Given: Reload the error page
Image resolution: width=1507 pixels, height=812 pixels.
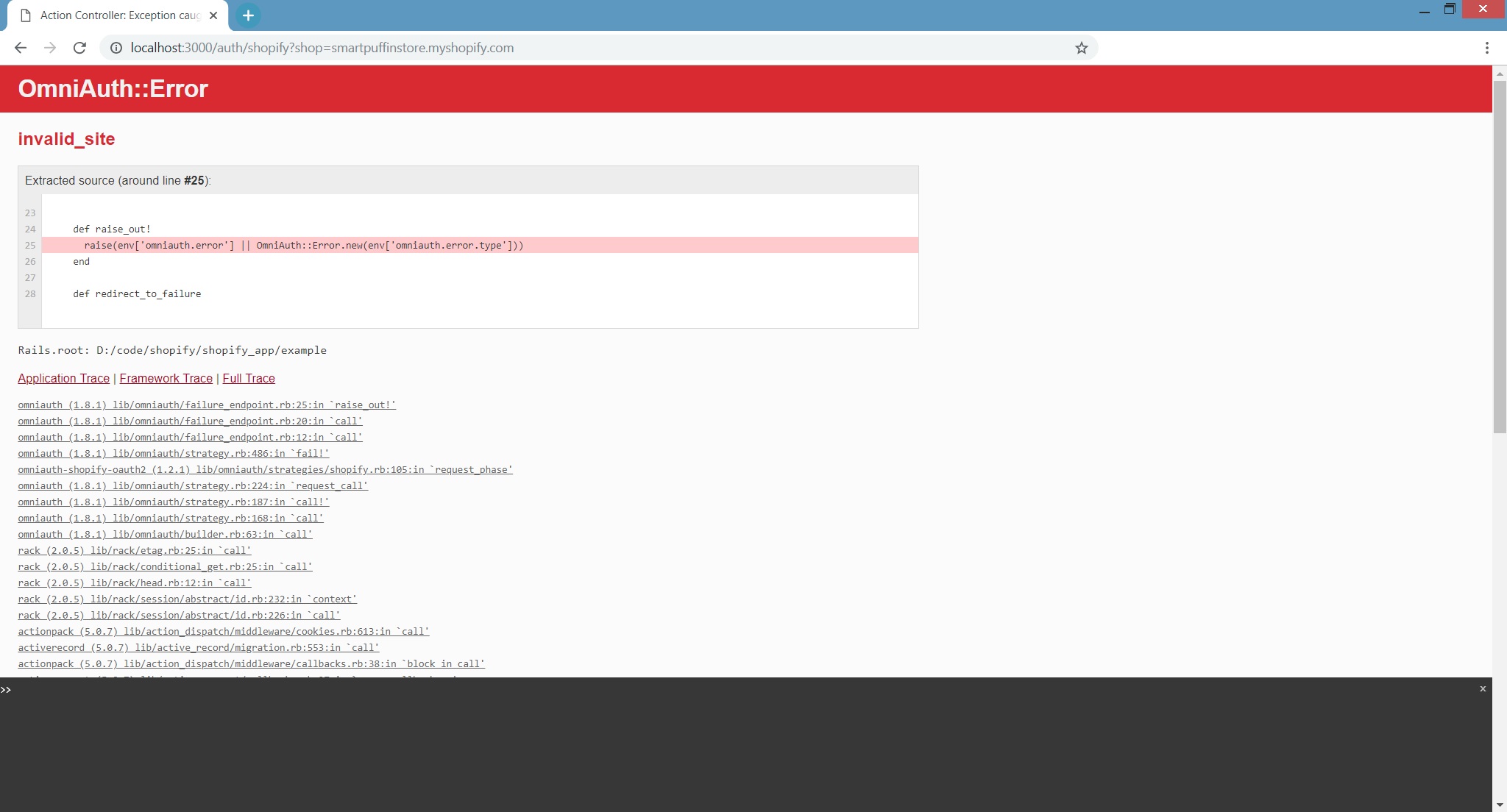Looking at the screenshot, I should [x=79, y=47].
